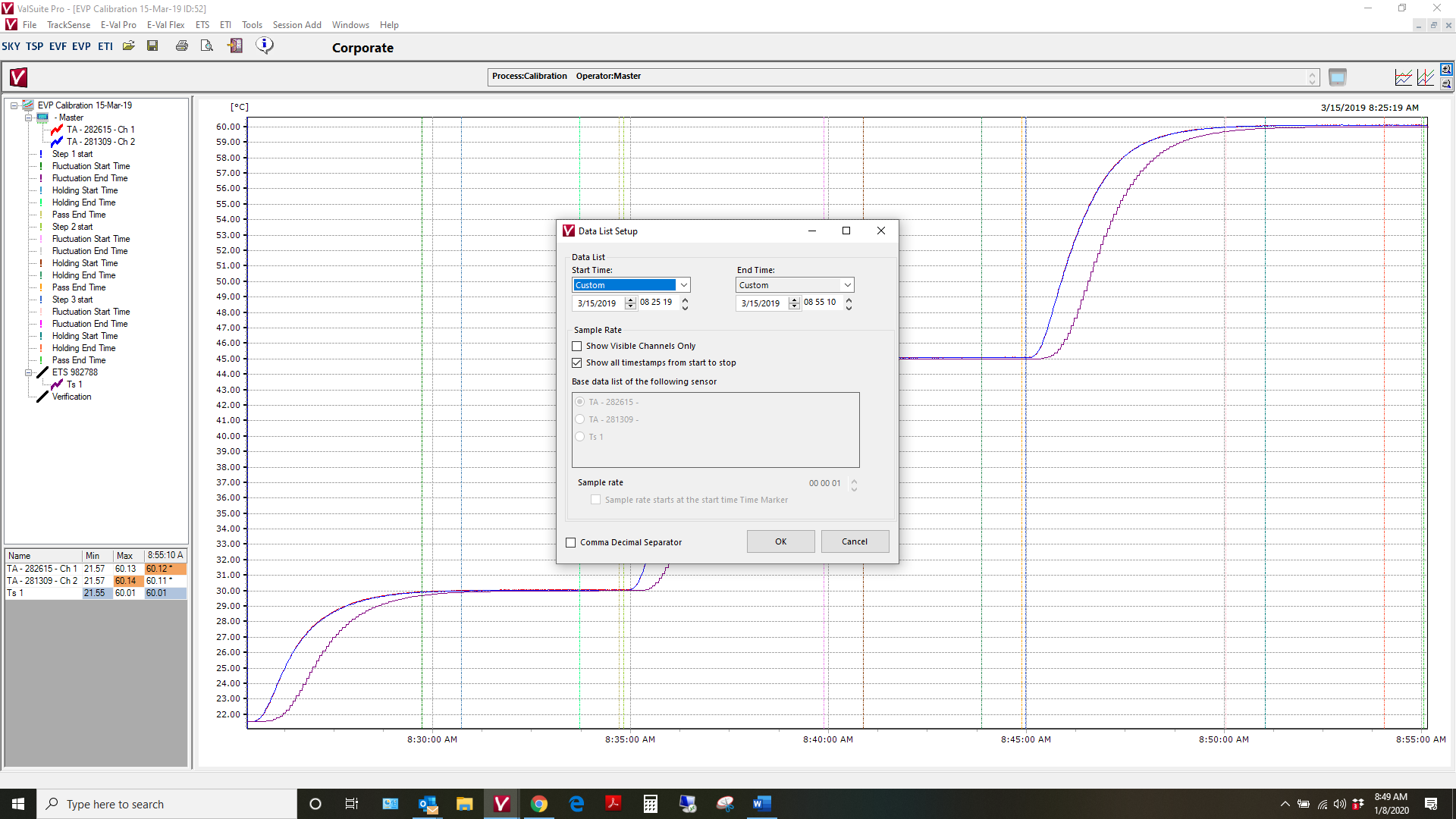Enable Show Visible Channels Only checkbox

coord(577,347)
